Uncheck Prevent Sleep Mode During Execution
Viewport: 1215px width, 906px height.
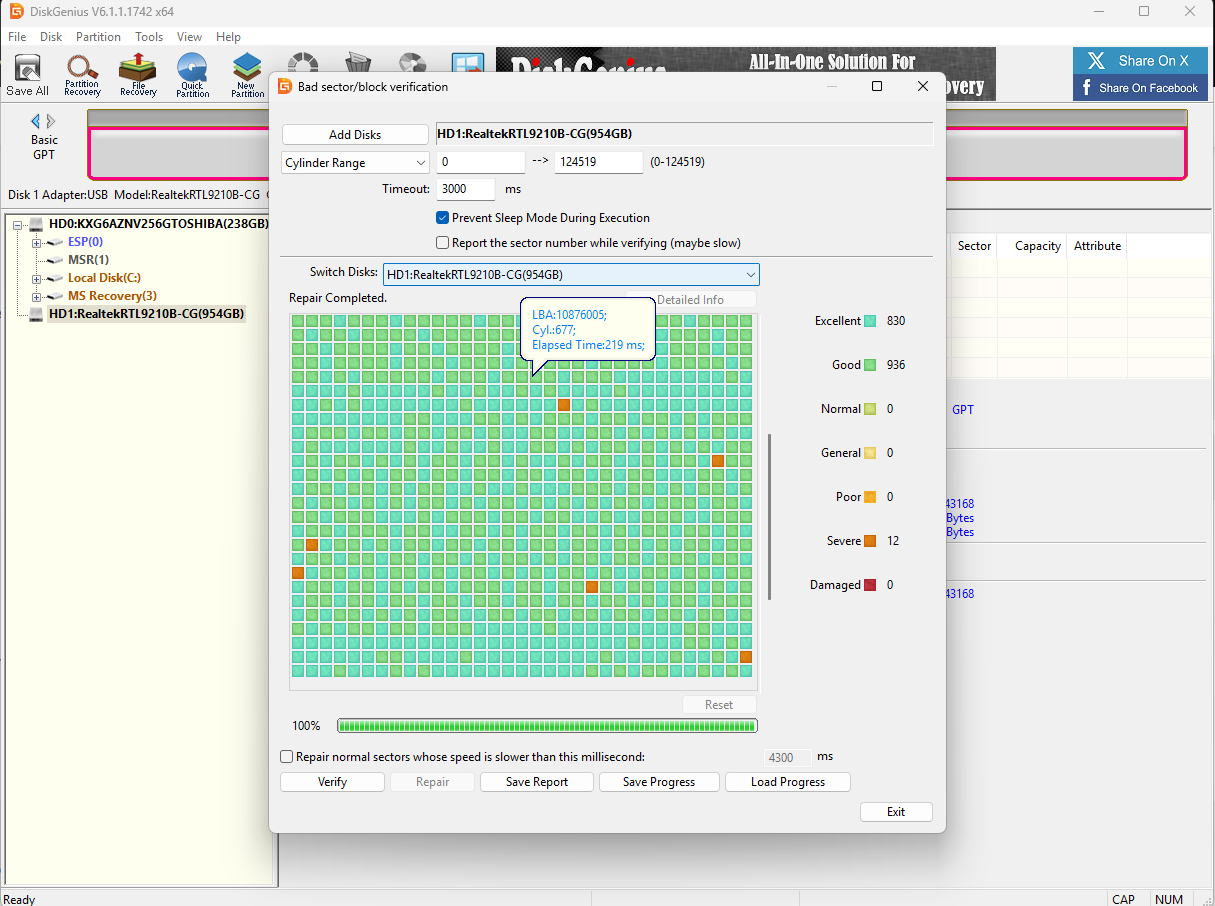coord(442,218)
